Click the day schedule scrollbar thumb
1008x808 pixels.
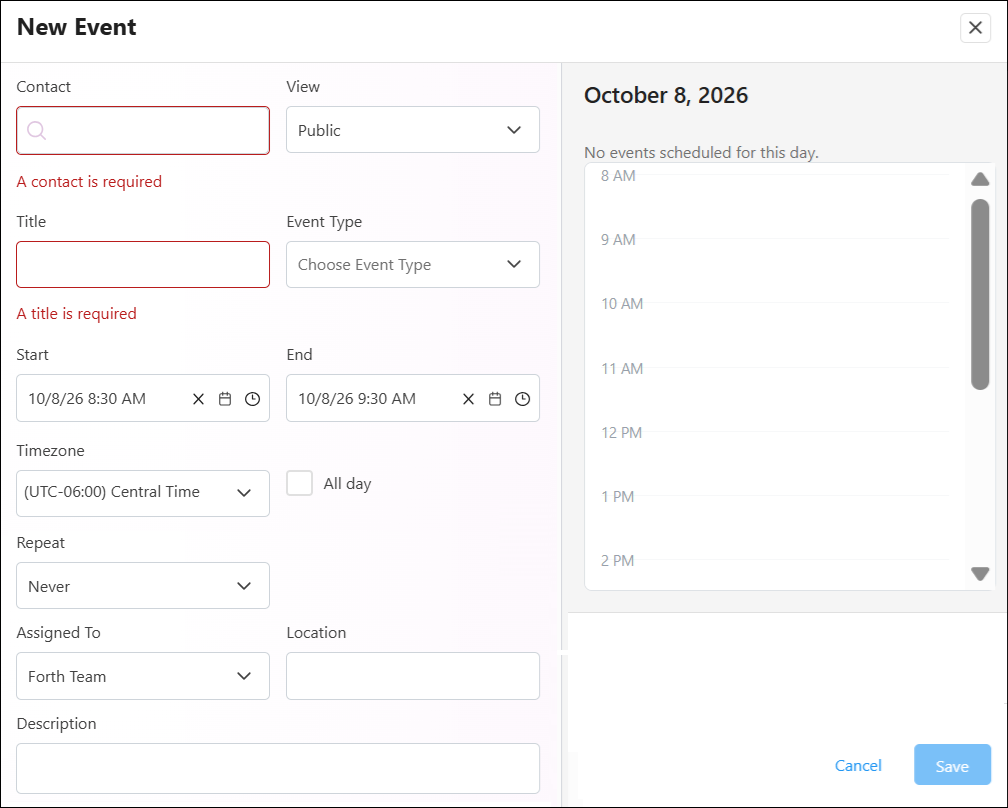pyautogui.click(x=980, y=294)
